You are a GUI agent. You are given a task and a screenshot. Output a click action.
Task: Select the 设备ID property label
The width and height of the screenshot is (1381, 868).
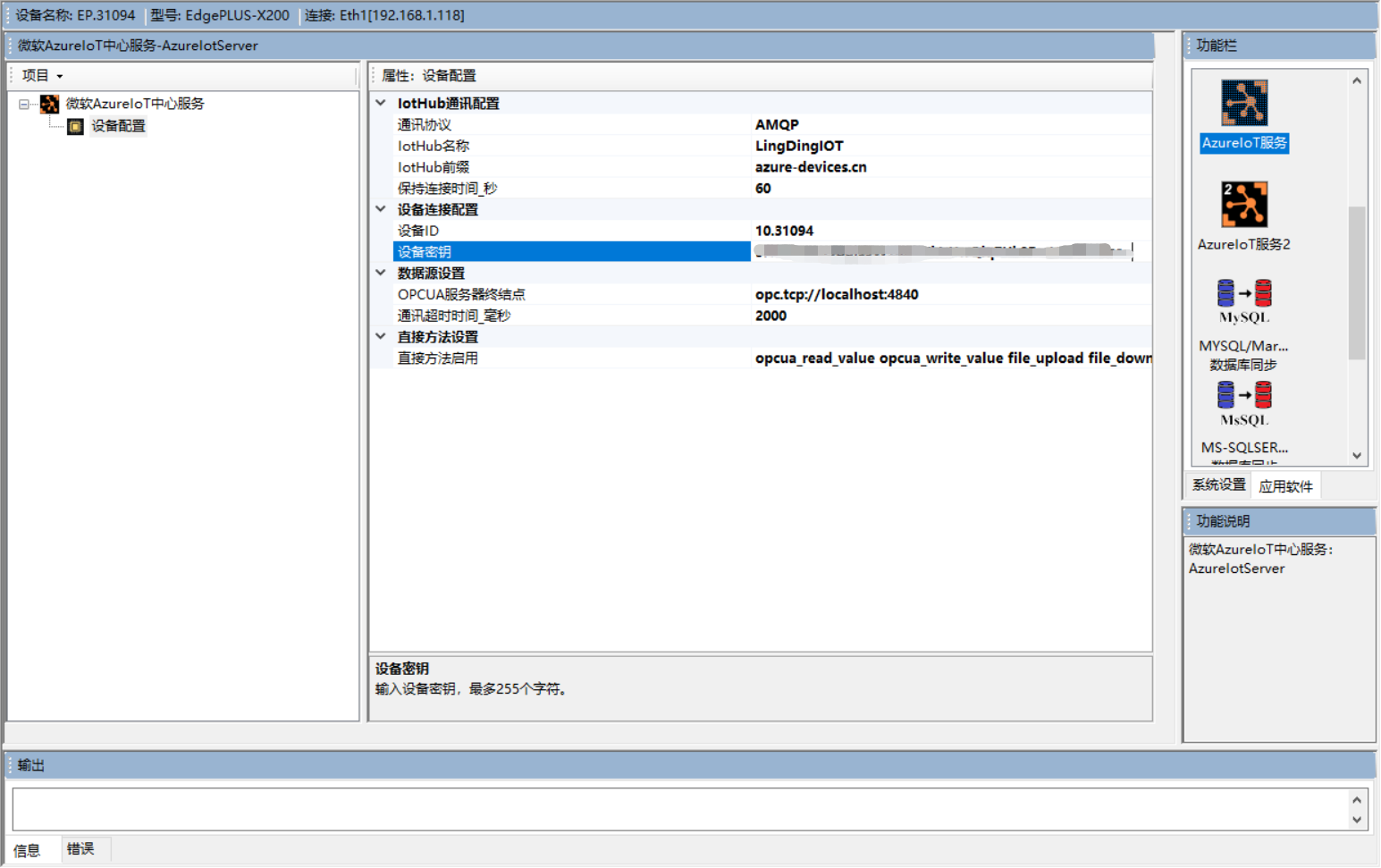[x=418, y=231]
